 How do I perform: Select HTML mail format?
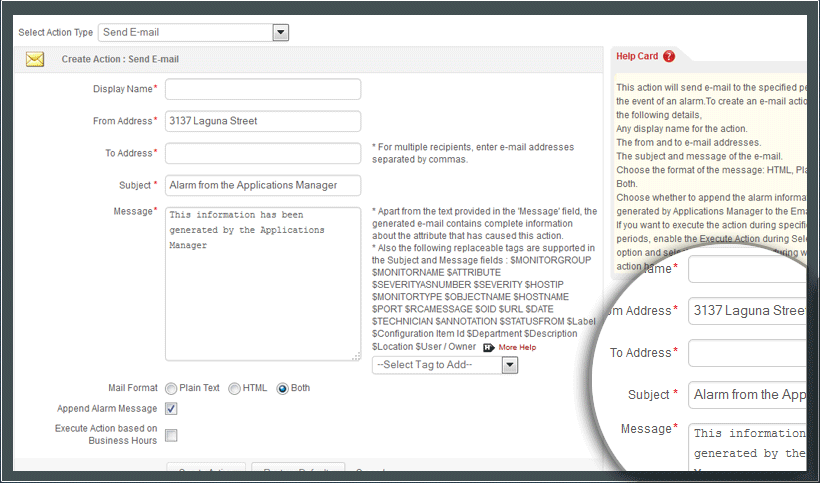pos(234,388)
